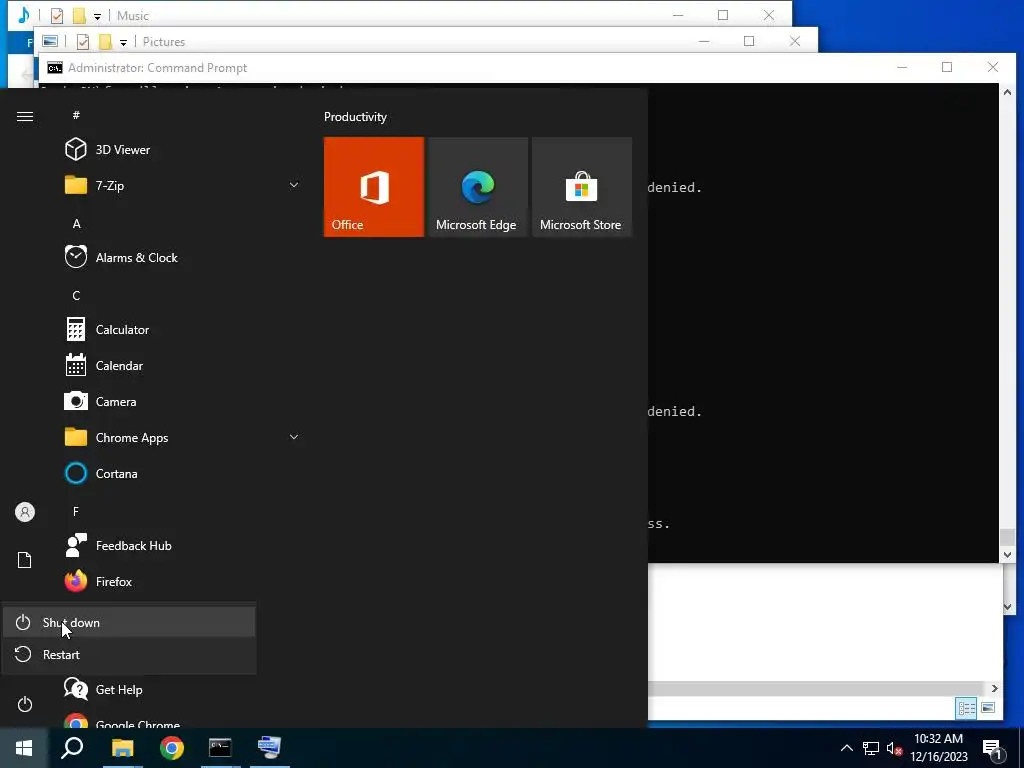Click the Power icon in Start sidebar
Screen dimensions: 1024x768
pyautogui.click(x=25, y=704)
